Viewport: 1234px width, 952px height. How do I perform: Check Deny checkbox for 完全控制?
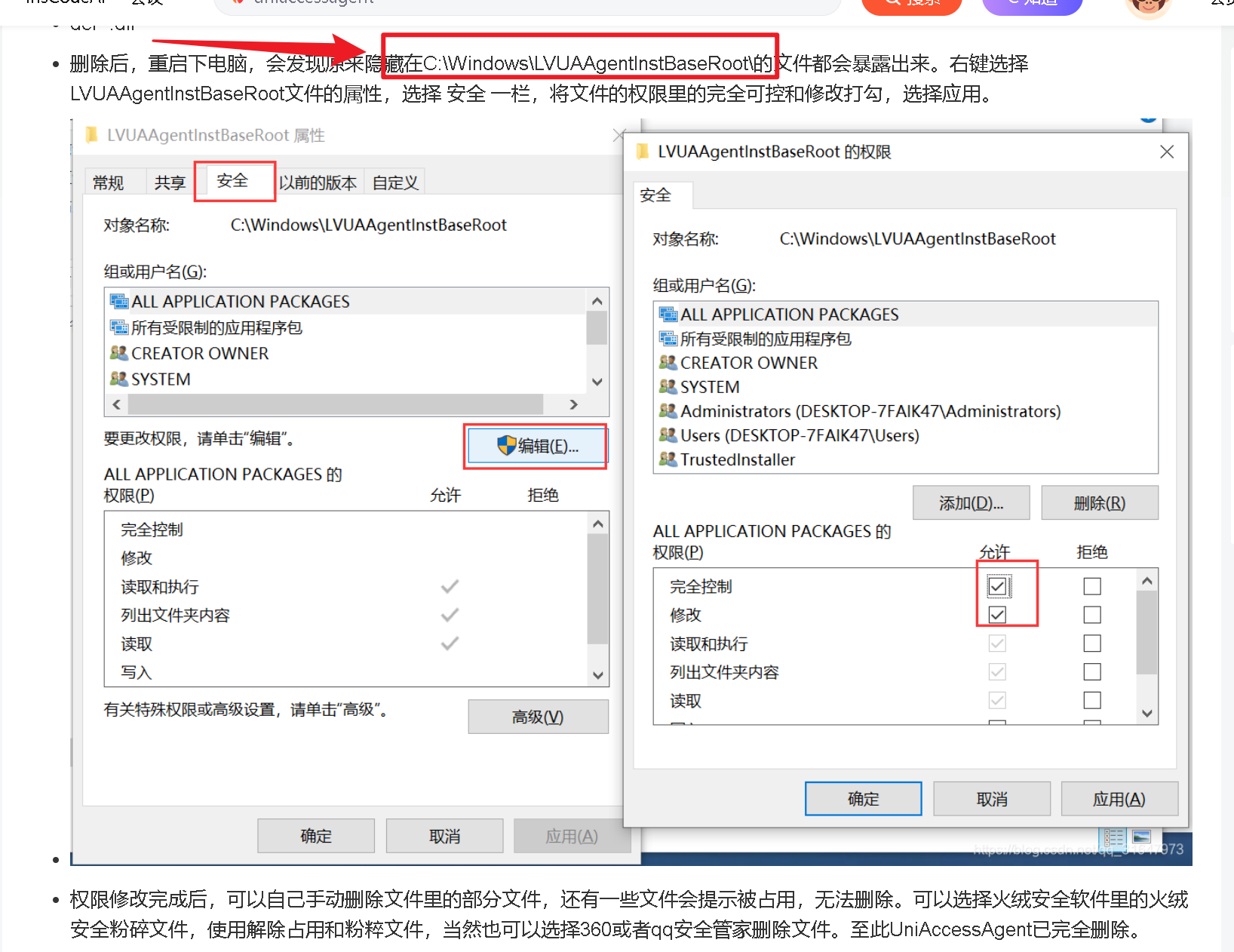point(1091,586)
